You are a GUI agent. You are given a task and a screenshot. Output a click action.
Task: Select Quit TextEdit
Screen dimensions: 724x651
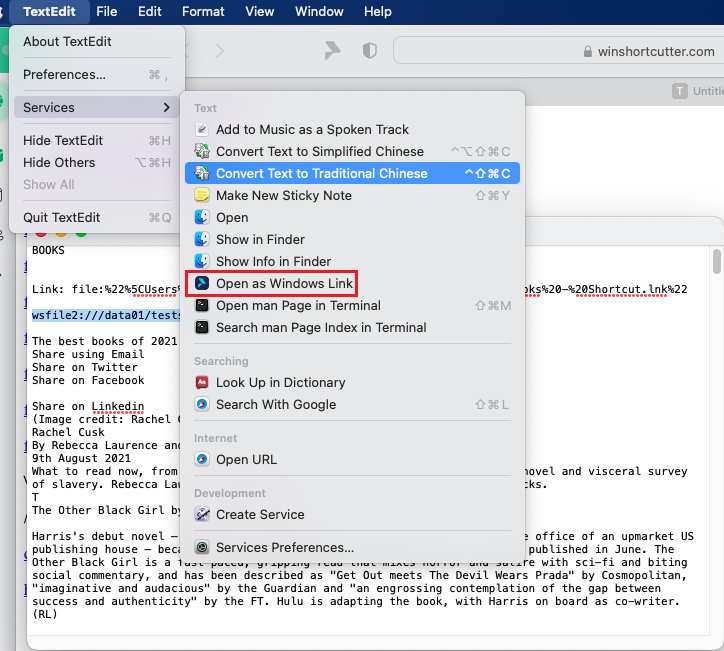(62, 218)
